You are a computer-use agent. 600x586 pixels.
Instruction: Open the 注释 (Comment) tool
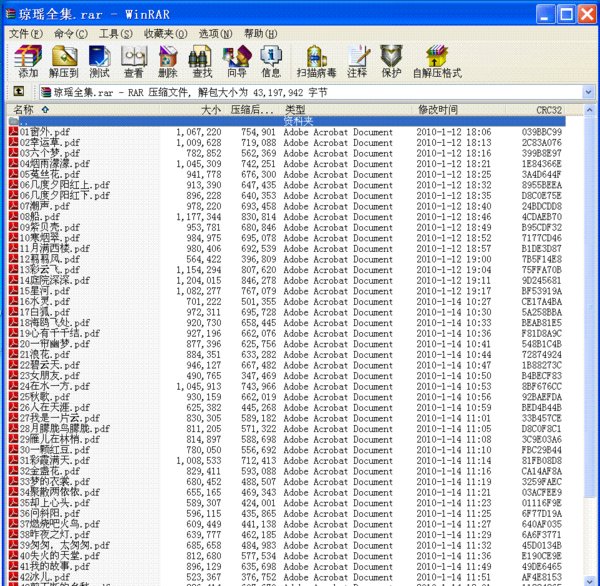coord(358,61)
